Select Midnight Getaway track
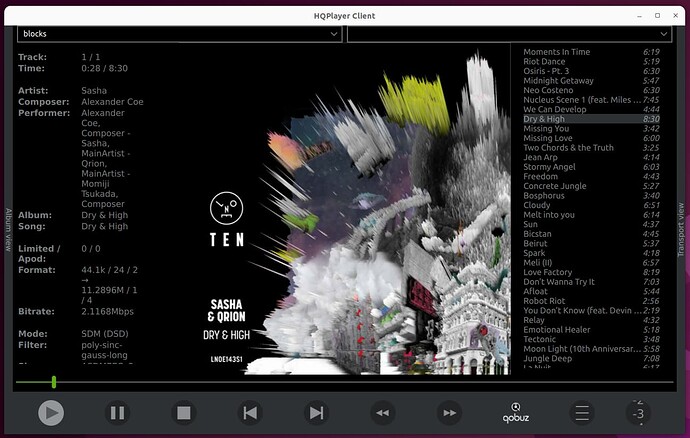This screenshot has height=438, width=690. point(591,81)
